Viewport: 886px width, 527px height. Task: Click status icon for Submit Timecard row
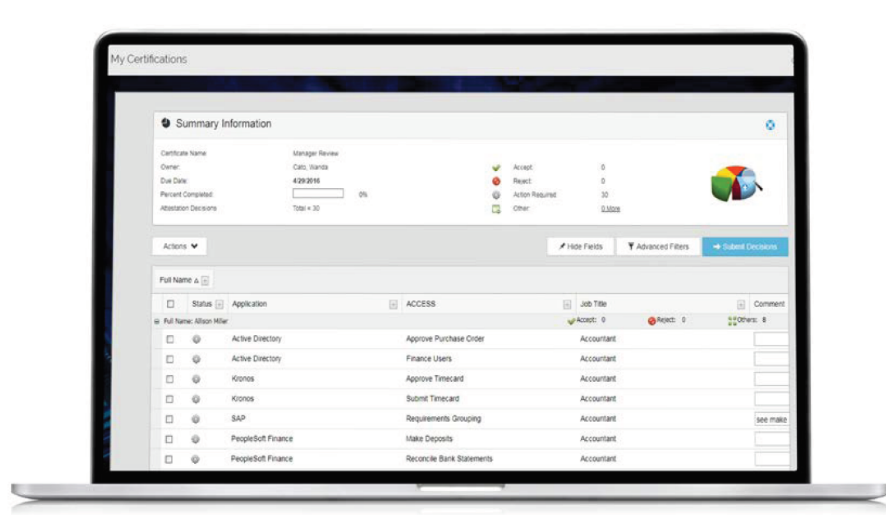tap(196, 399)
